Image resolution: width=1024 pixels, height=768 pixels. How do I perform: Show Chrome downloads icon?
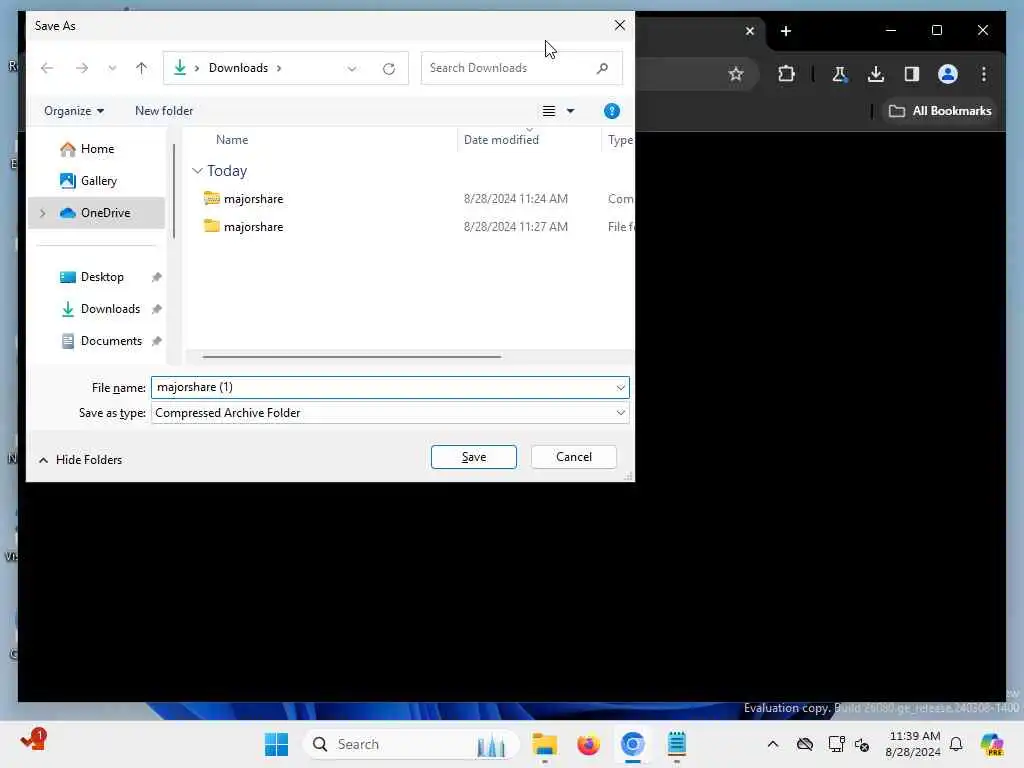(x=876, y=74)
